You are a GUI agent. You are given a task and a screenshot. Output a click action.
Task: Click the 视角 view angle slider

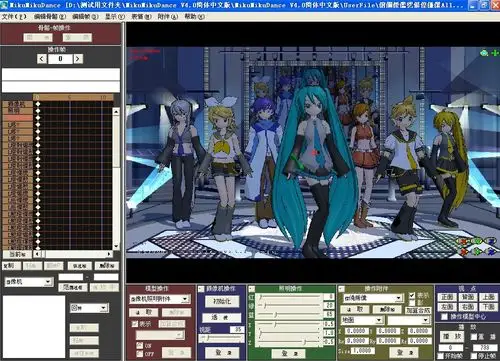(x=221, y=338)
